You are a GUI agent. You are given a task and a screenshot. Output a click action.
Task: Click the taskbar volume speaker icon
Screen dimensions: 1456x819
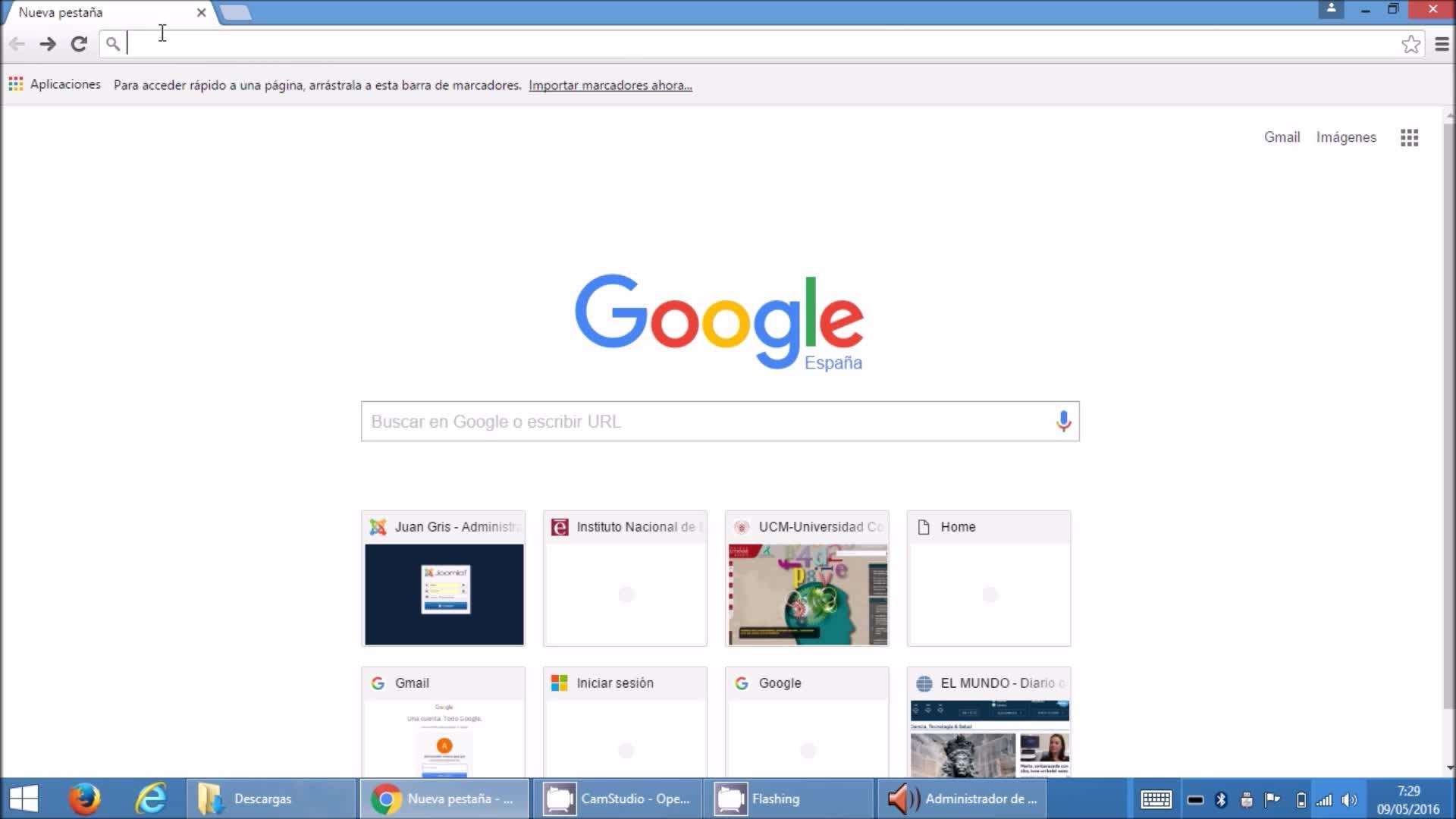1349,800
